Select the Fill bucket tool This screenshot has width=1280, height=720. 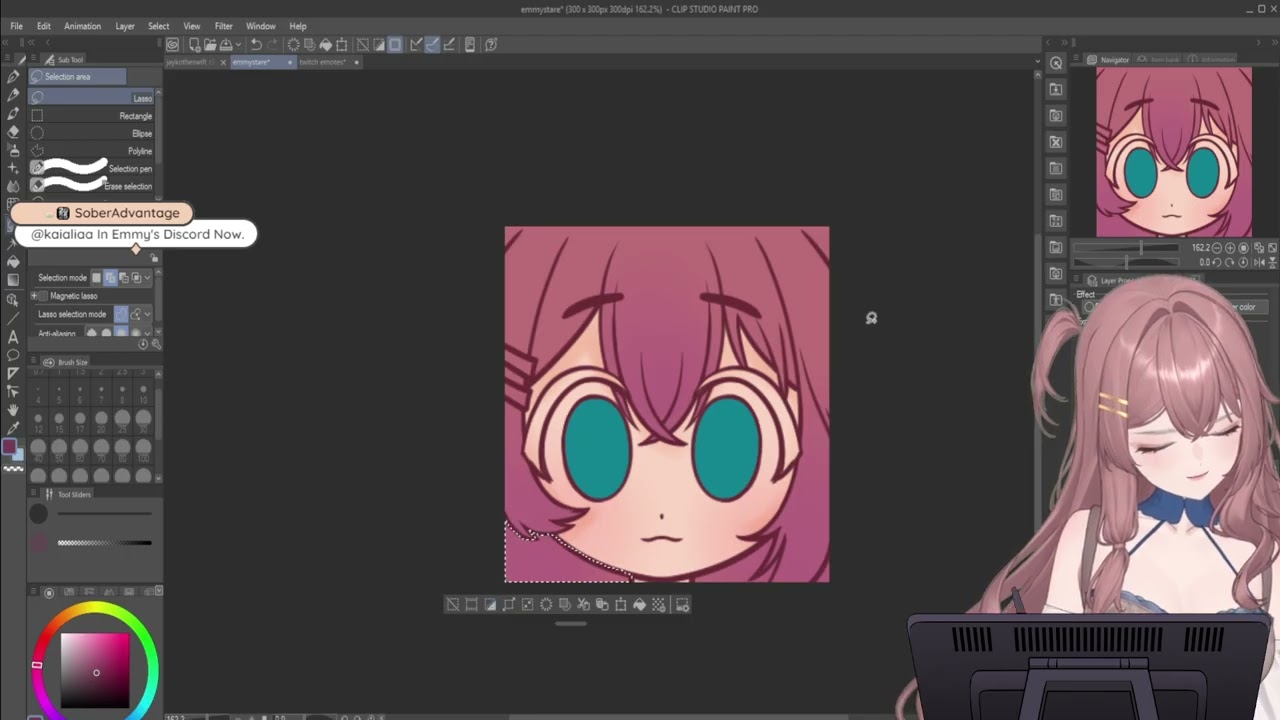(13, 261)
